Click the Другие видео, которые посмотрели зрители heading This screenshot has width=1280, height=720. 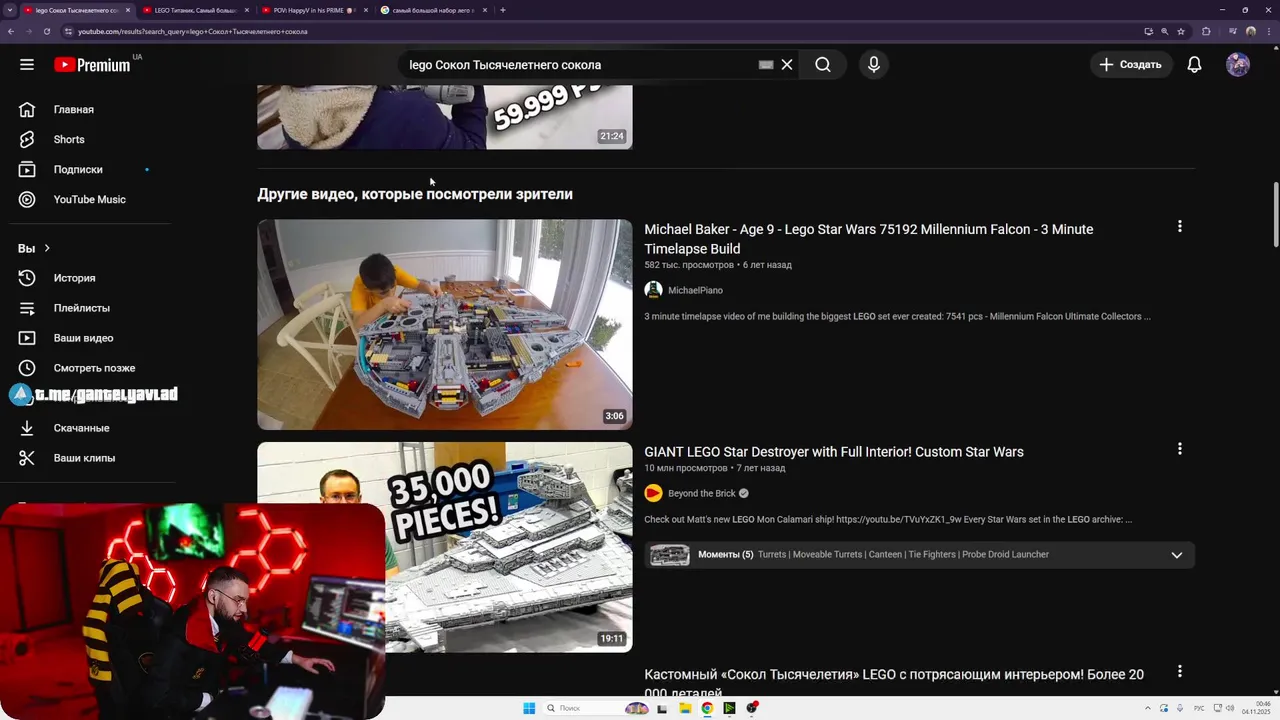pyautogui.click(x=415, y=194)
